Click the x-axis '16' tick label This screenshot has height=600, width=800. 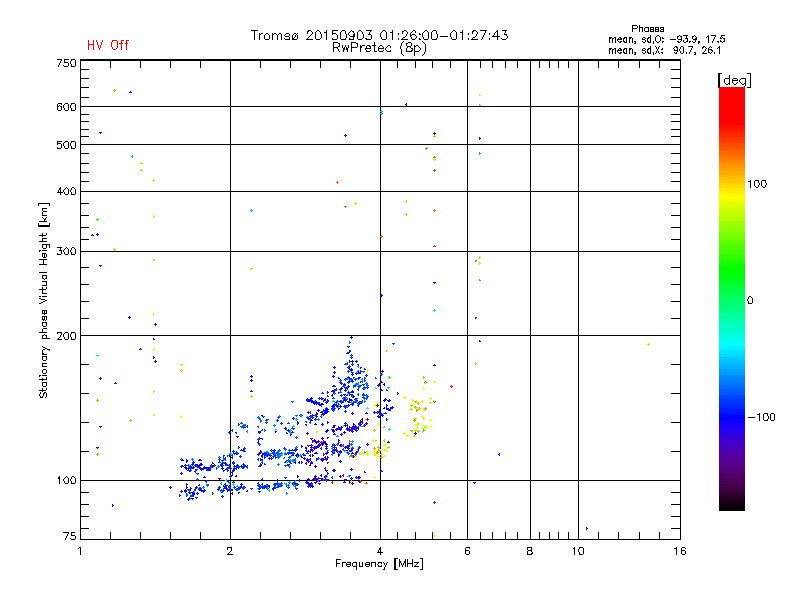[680, 551]
